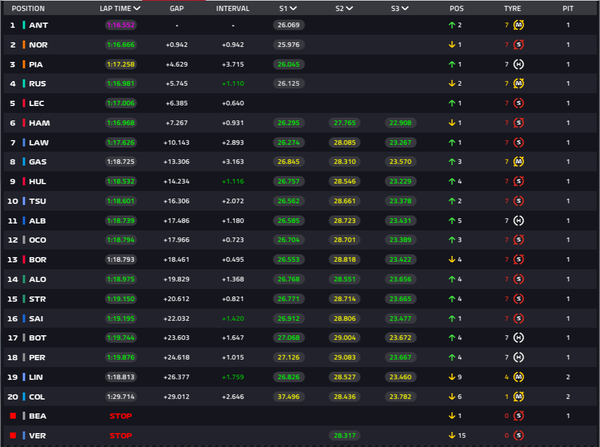Click the red stopped marker for VER
Viewport: 600px width, 447px height.
tap(13, 436)
